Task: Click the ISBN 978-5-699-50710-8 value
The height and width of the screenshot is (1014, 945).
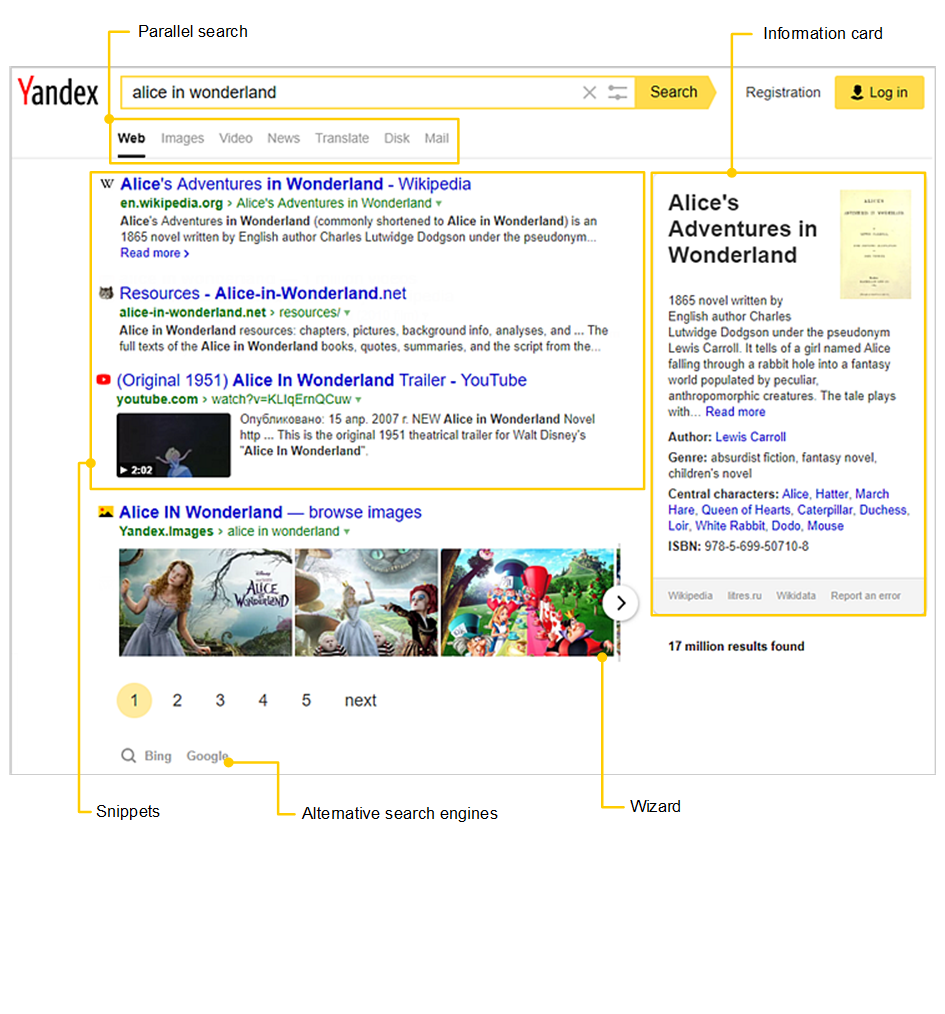Action: pos(756,546)
